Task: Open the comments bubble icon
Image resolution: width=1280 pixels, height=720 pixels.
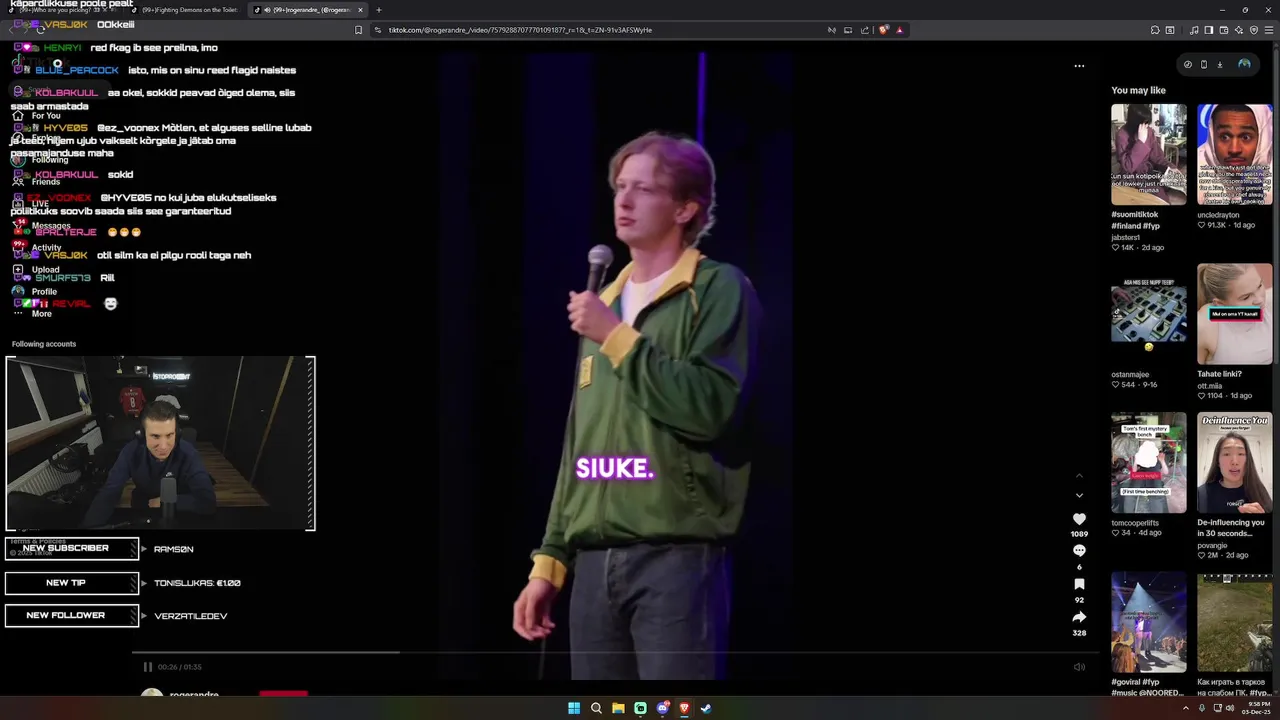Action: point(1079,551)
